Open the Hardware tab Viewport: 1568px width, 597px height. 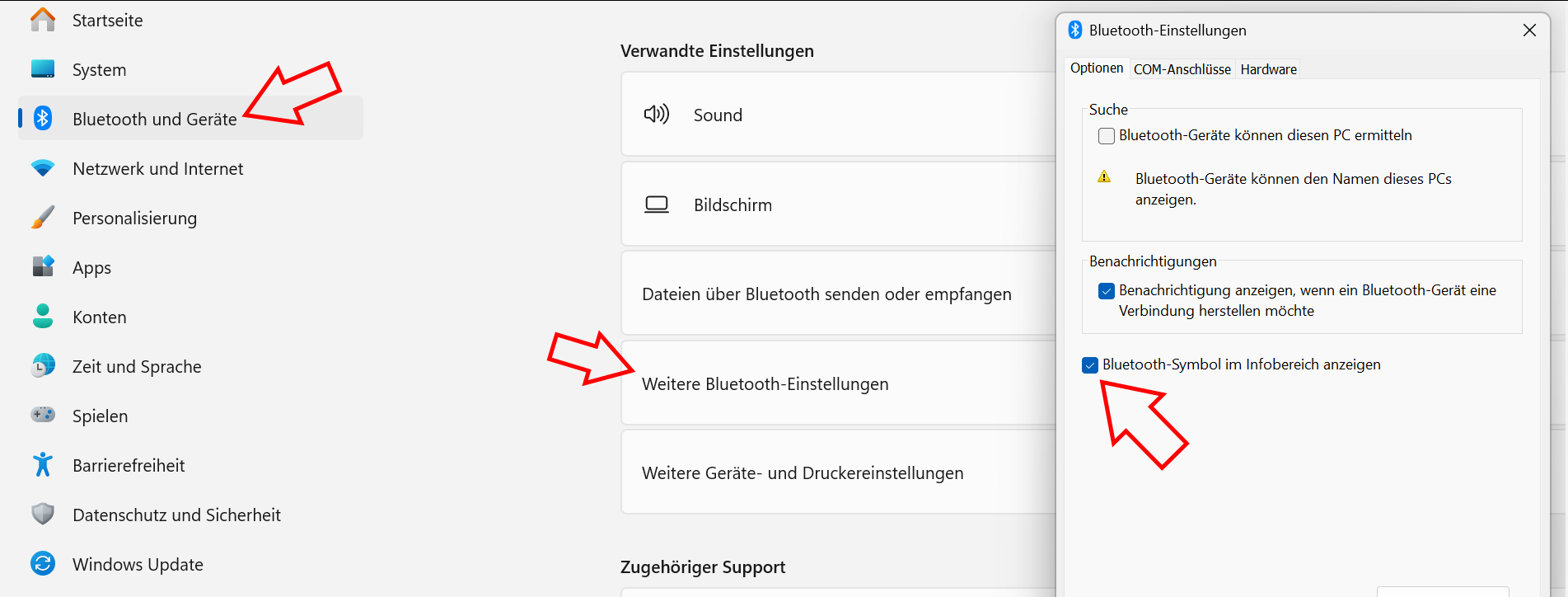[1268, 69]
